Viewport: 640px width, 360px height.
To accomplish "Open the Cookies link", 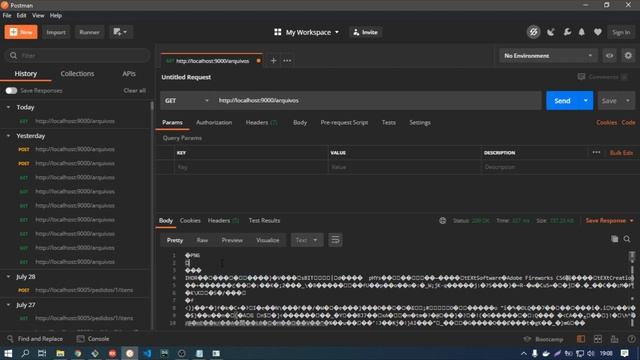I will point(606,122).
